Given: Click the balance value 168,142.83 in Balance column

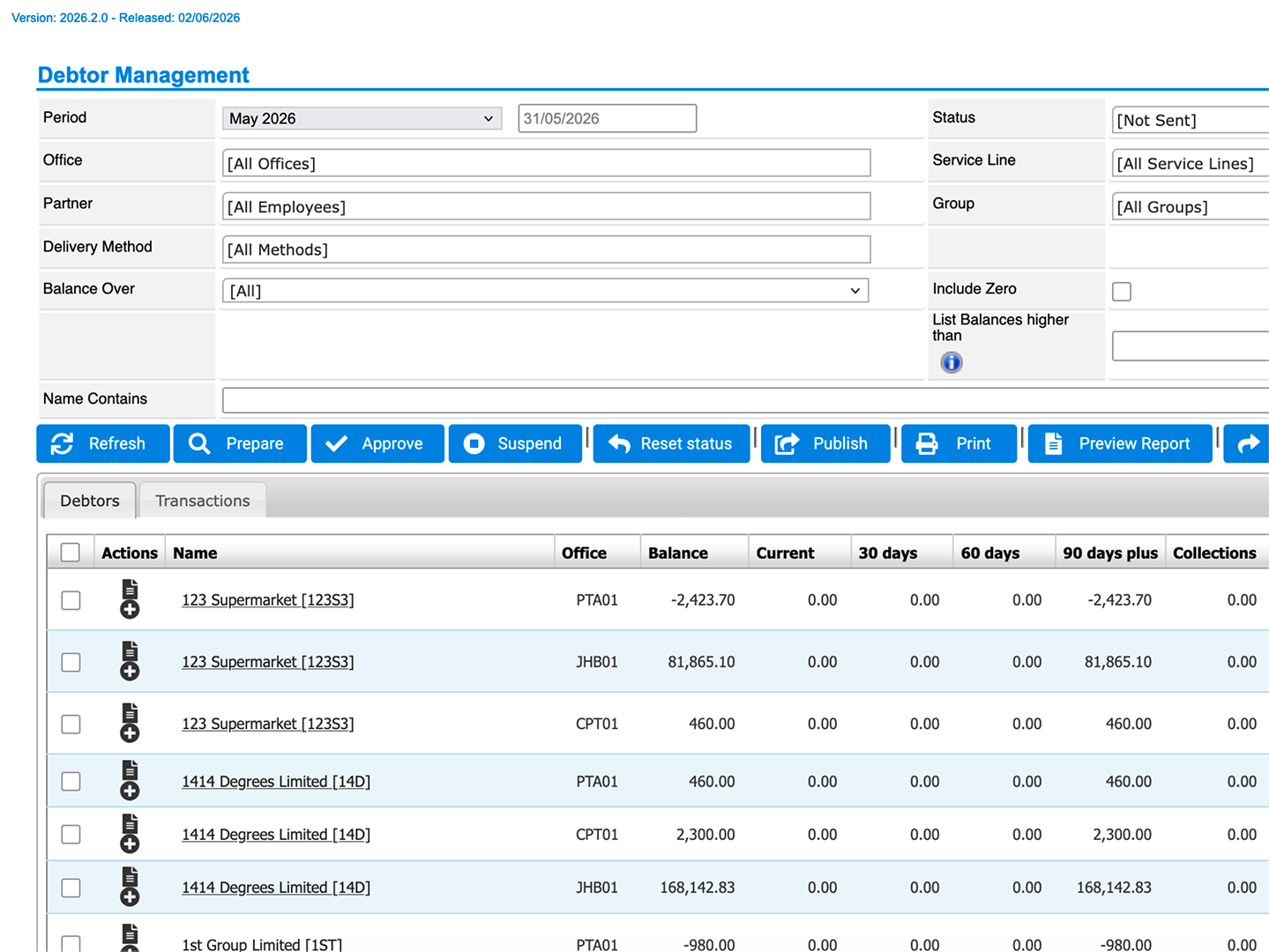Looking at the screenshot, I should pyautogui.click(x=697, y=888).
